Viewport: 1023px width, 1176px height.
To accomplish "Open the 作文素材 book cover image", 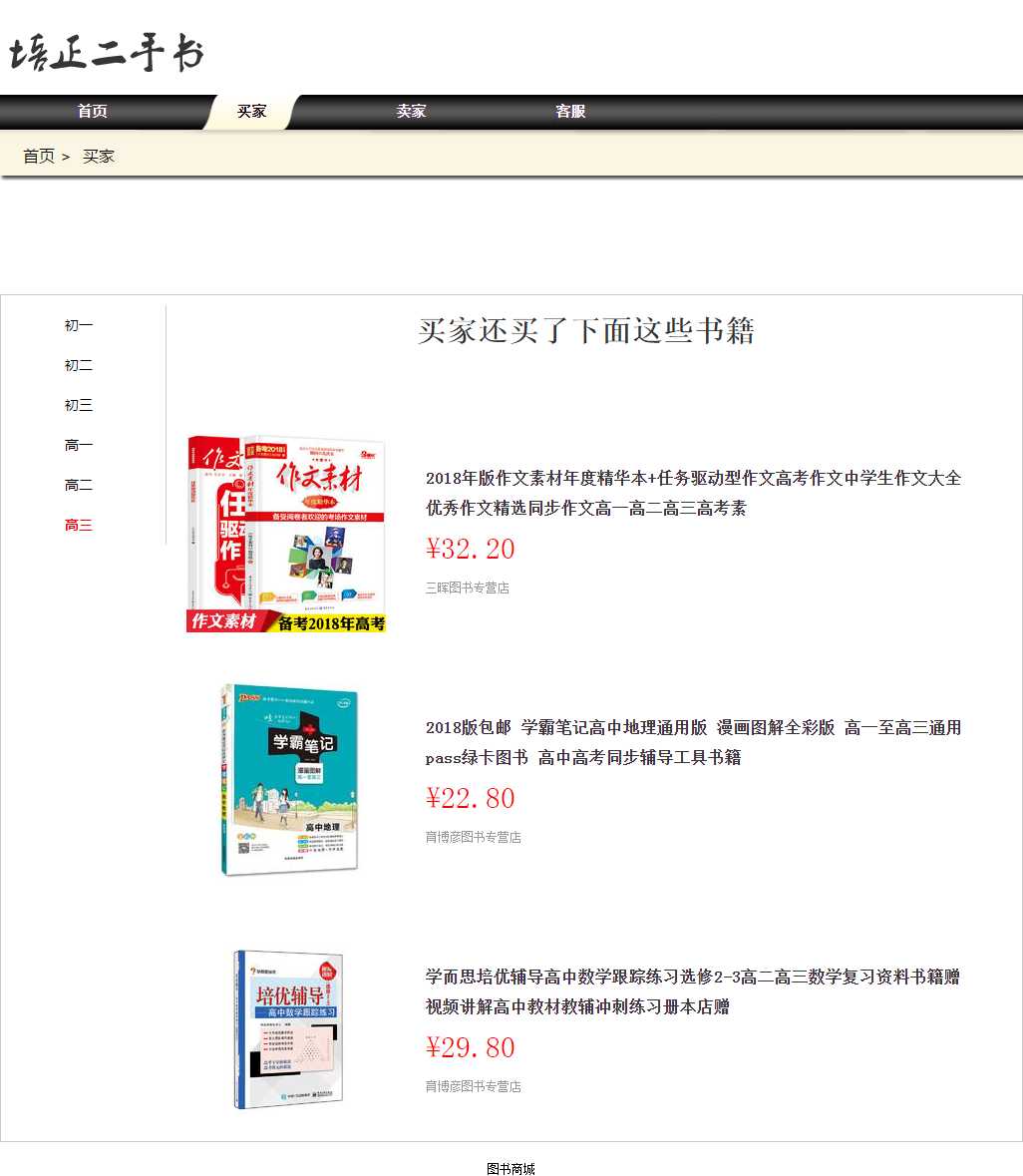I will 286,534.
